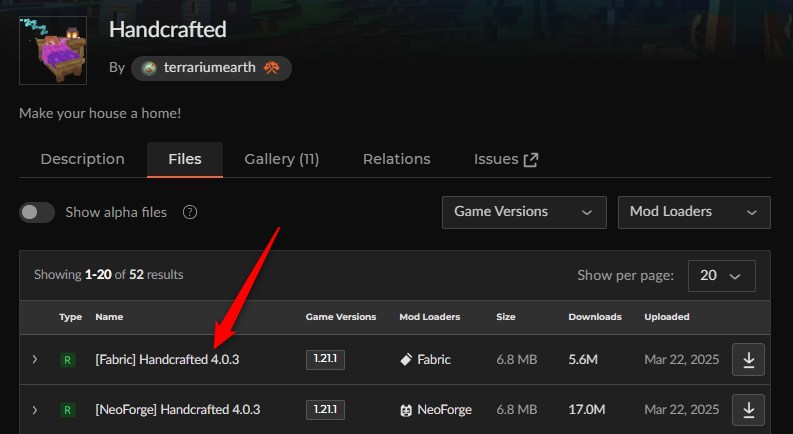Click the Size column header
Image resolution: width=793 pixels, height=434 pixels.
[506, 317]
